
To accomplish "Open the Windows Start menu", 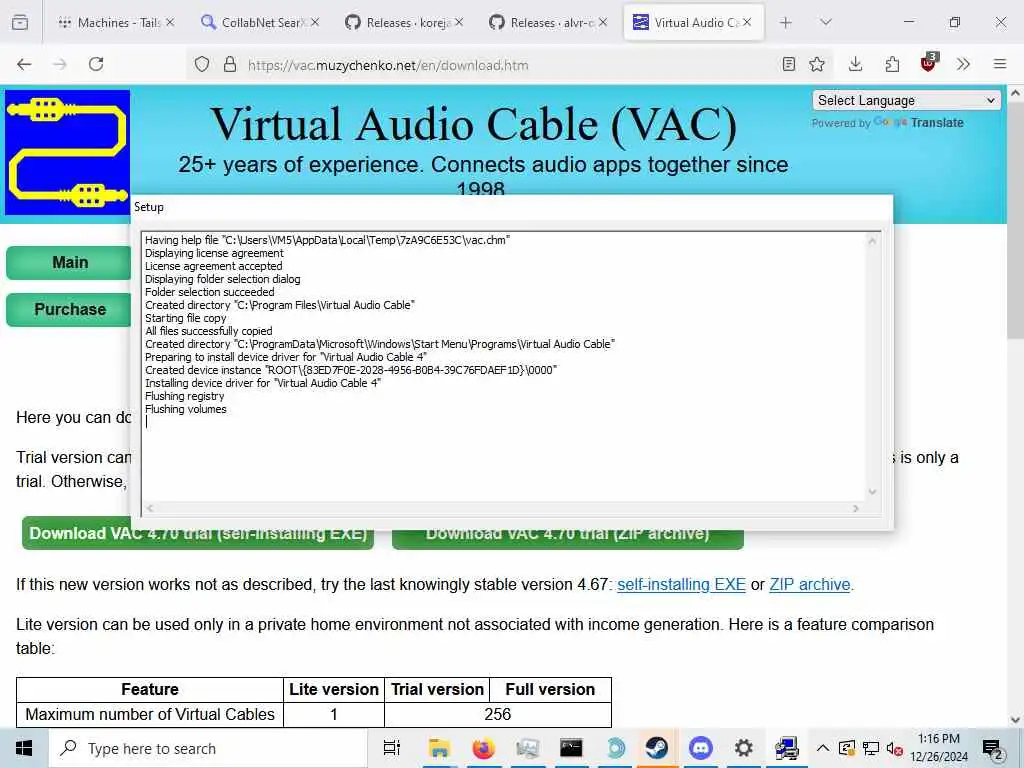I will (x=24, y=748).
